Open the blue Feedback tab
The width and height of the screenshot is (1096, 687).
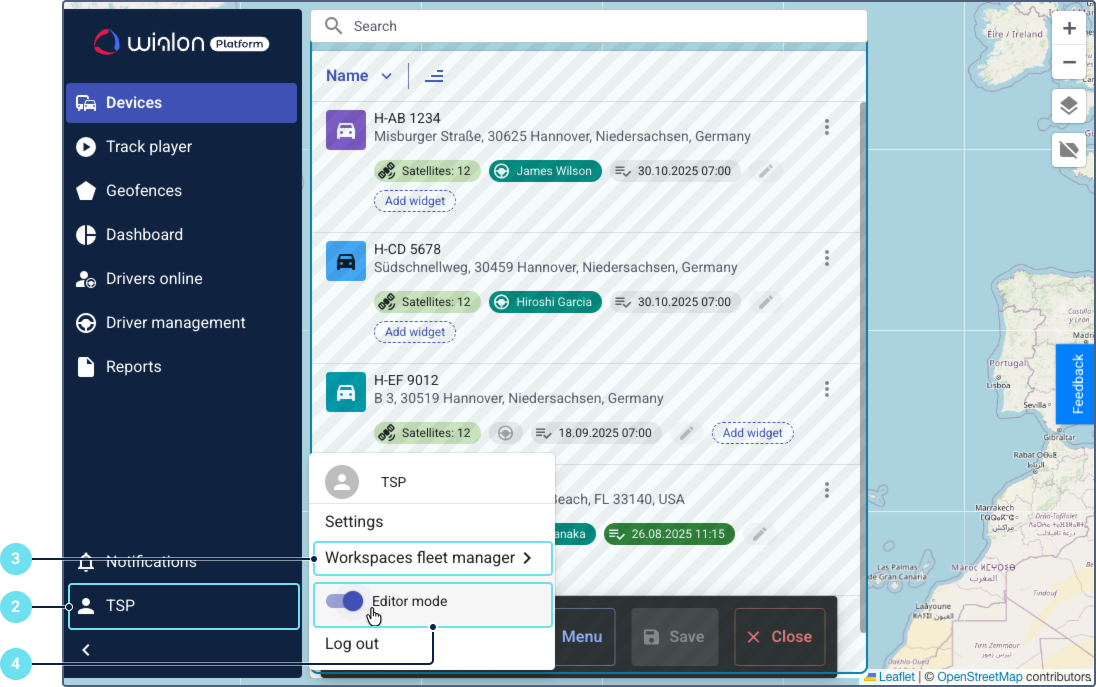pos(1077,384)
